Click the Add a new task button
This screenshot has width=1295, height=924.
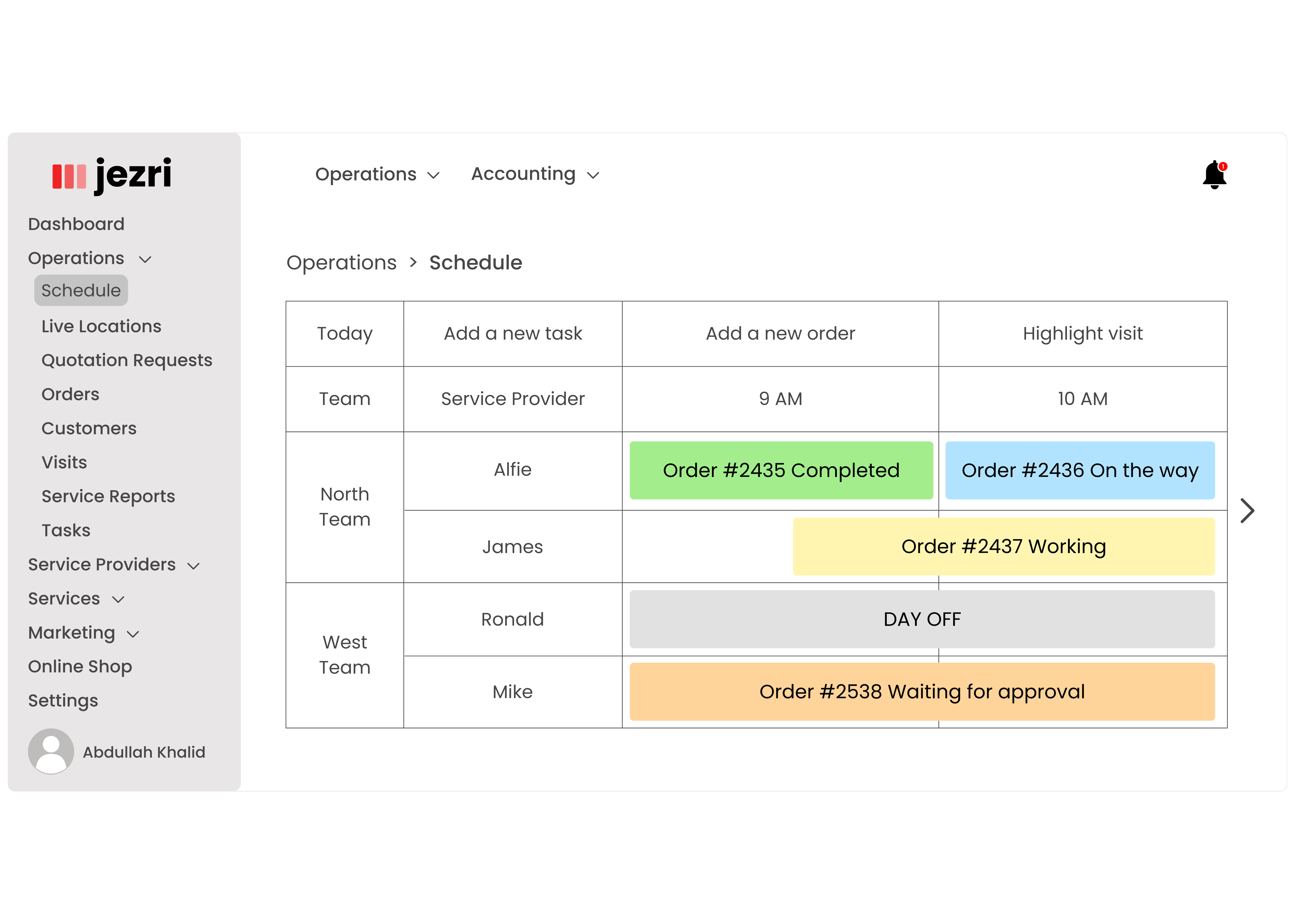514,333
